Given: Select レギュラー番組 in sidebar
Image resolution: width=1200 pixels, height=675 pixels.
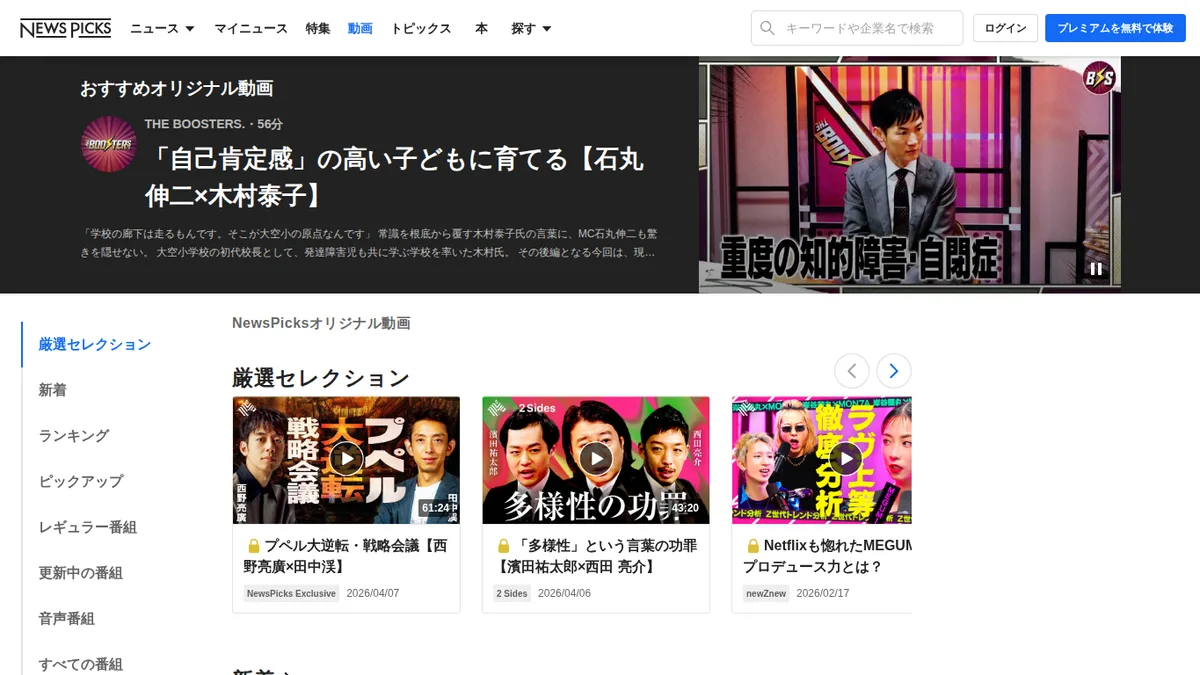Looking at the screenshot, I should pyautogui.click(x=88, y=527).
